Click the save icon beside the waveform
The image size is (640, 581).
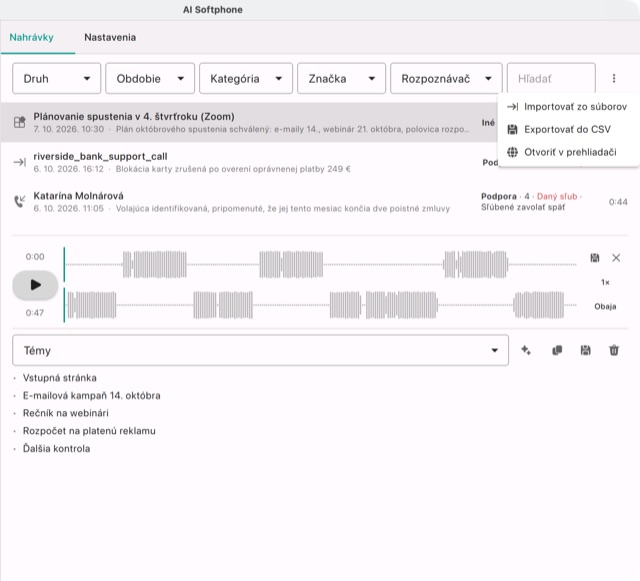(595, 258)
